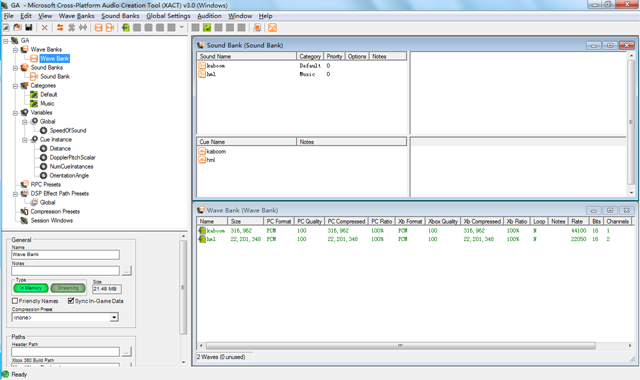Toggle the In Memory type button

click(x=31, y=288)
